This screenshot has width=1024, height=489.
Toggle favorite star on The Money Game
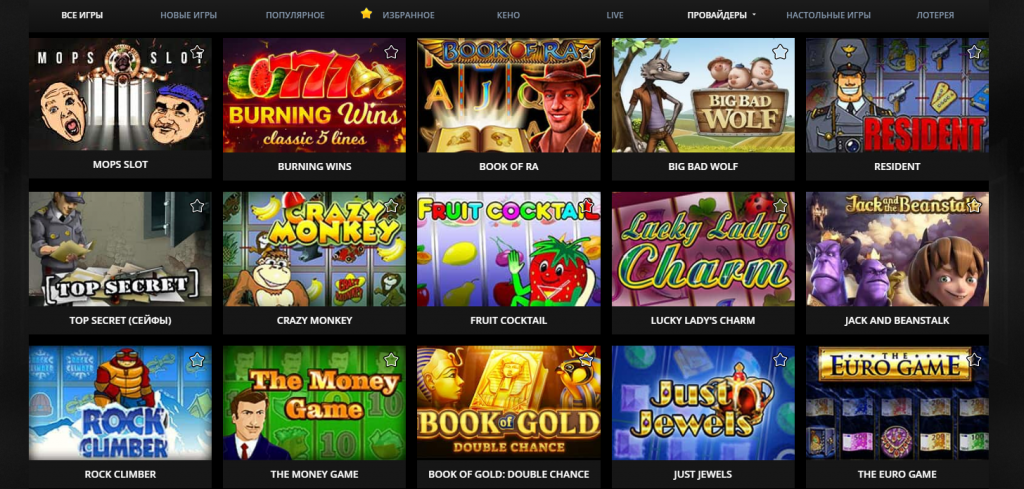[391, 360]
